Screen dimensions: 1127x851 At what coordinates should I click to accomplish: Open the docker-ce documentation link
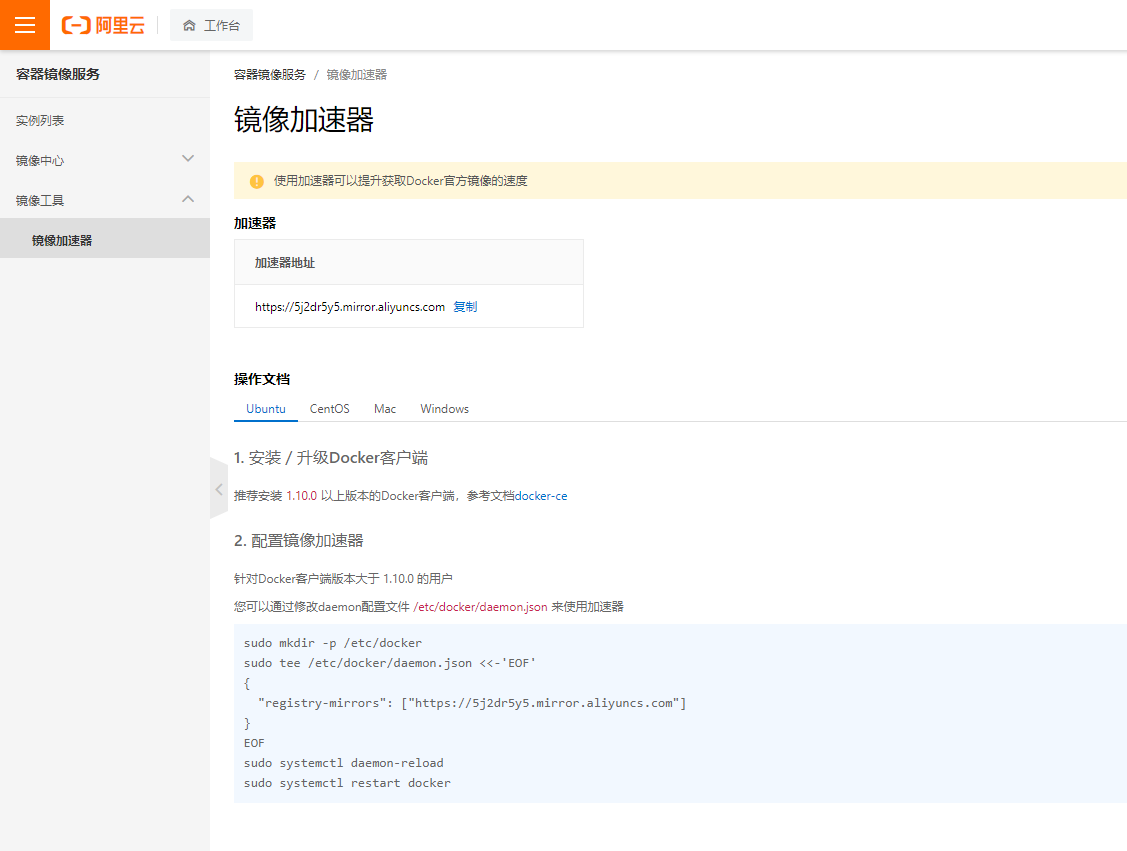pyautogui.click(x=541, y=496)
